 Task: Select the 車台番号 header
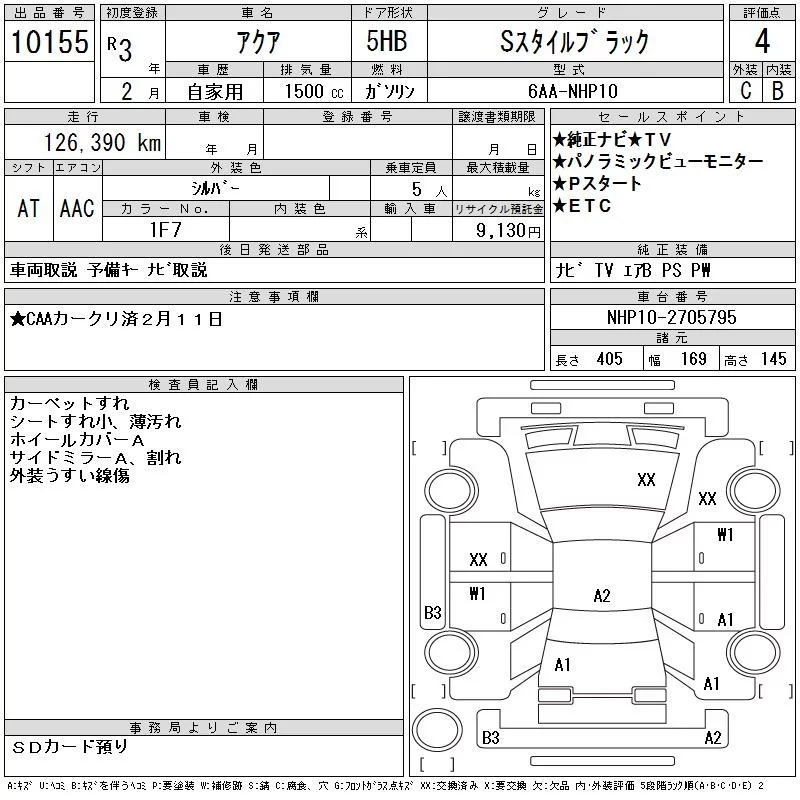pyautogui.click(x=672, y=297)
